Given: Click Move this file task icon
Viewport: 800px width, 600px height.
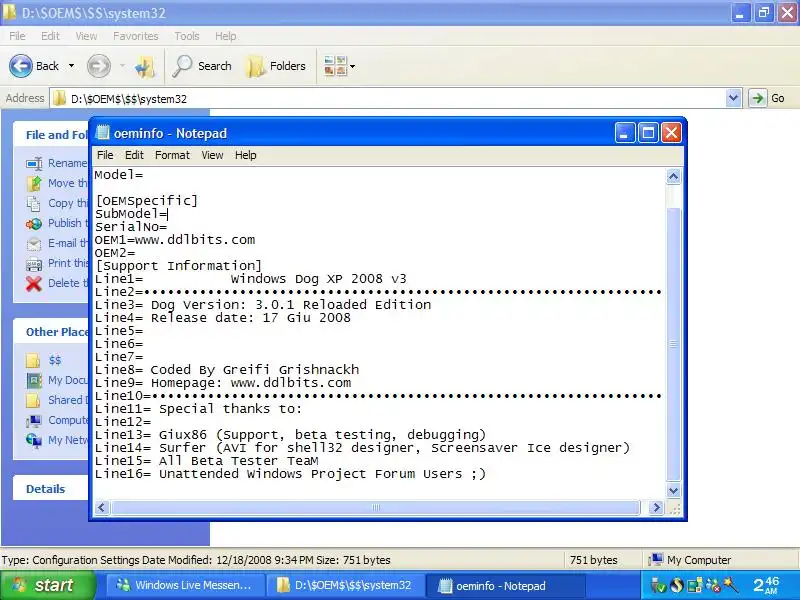Looking at the screenshot, I should tap(34, 183).
